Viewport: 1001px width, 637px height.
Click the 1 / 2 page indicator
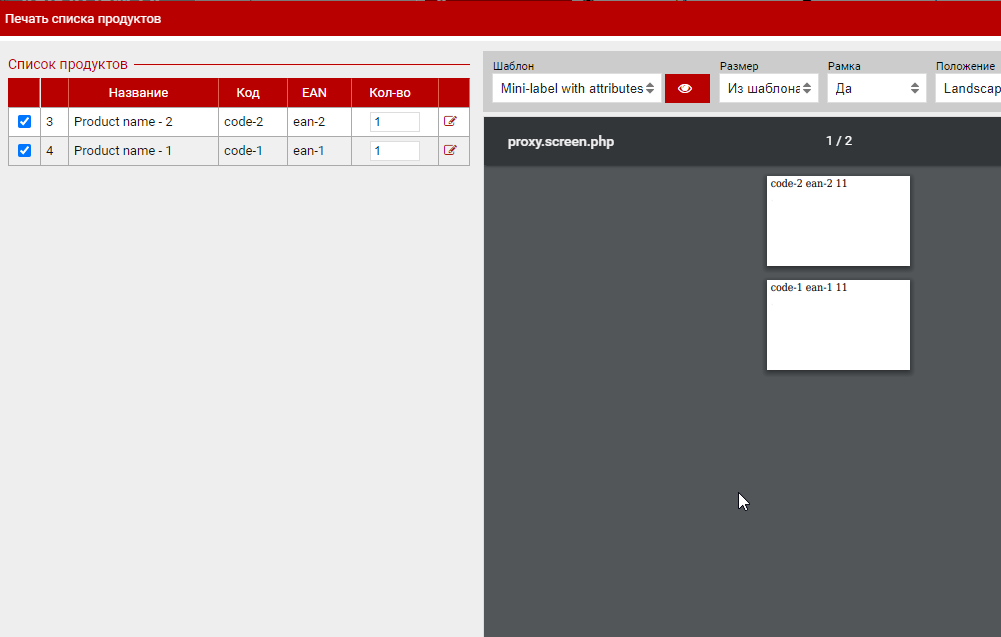pos(838,141)
